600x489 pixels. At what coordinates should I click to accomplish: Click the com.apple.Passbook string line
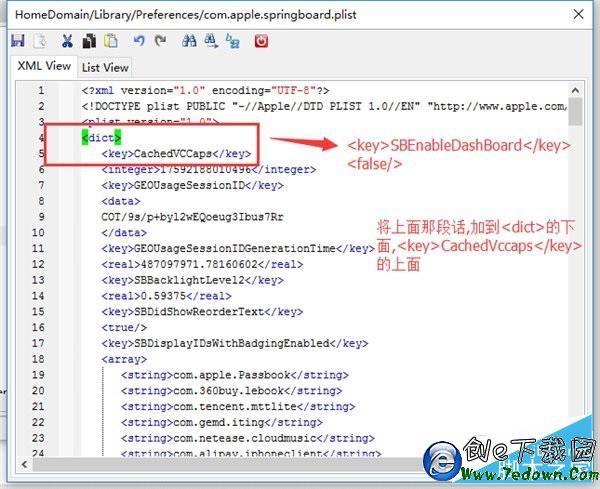click(235, 375)
